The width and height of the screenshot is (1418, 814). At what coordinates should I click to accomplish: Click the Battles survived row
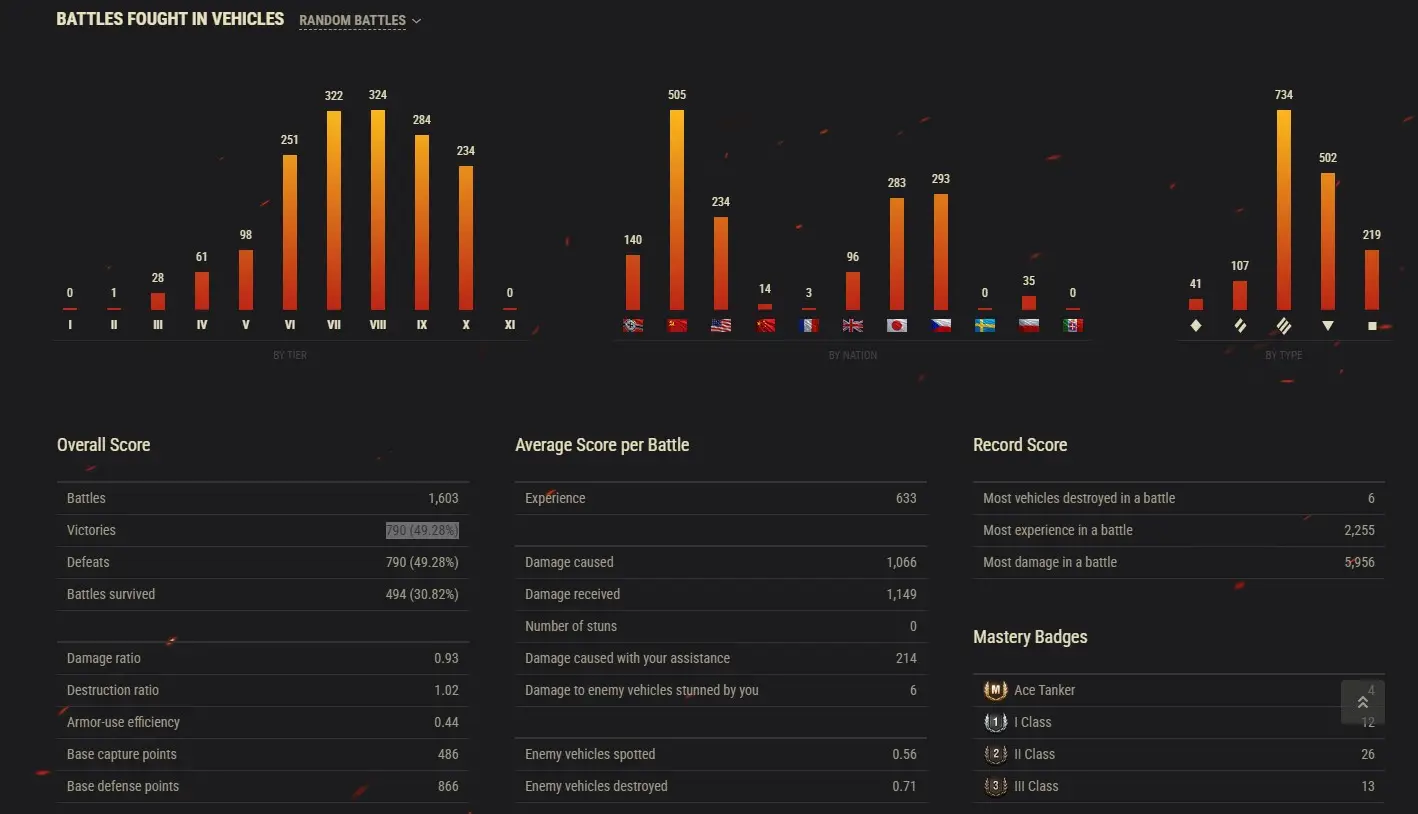pos(262,594)
